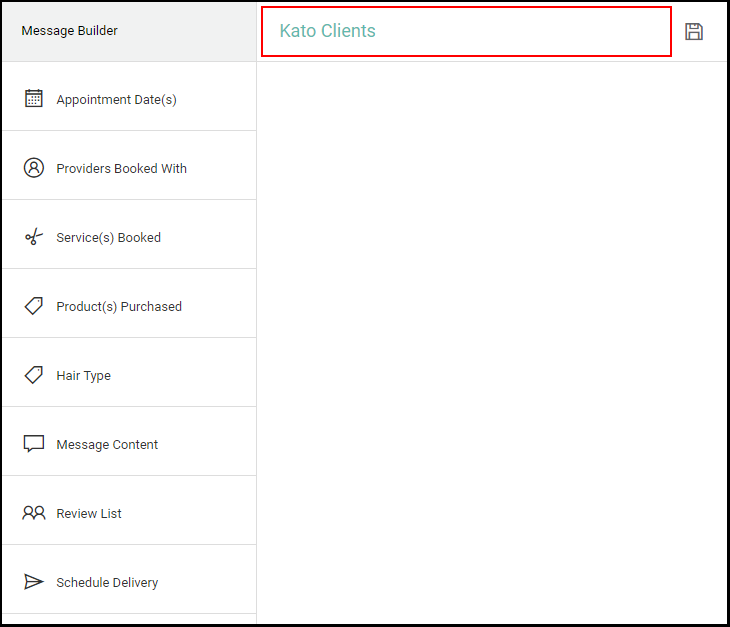Click the tag icon beside Hair Type
Image resolution: width=730 pixels, height=627 pixels.
point(34,375)
